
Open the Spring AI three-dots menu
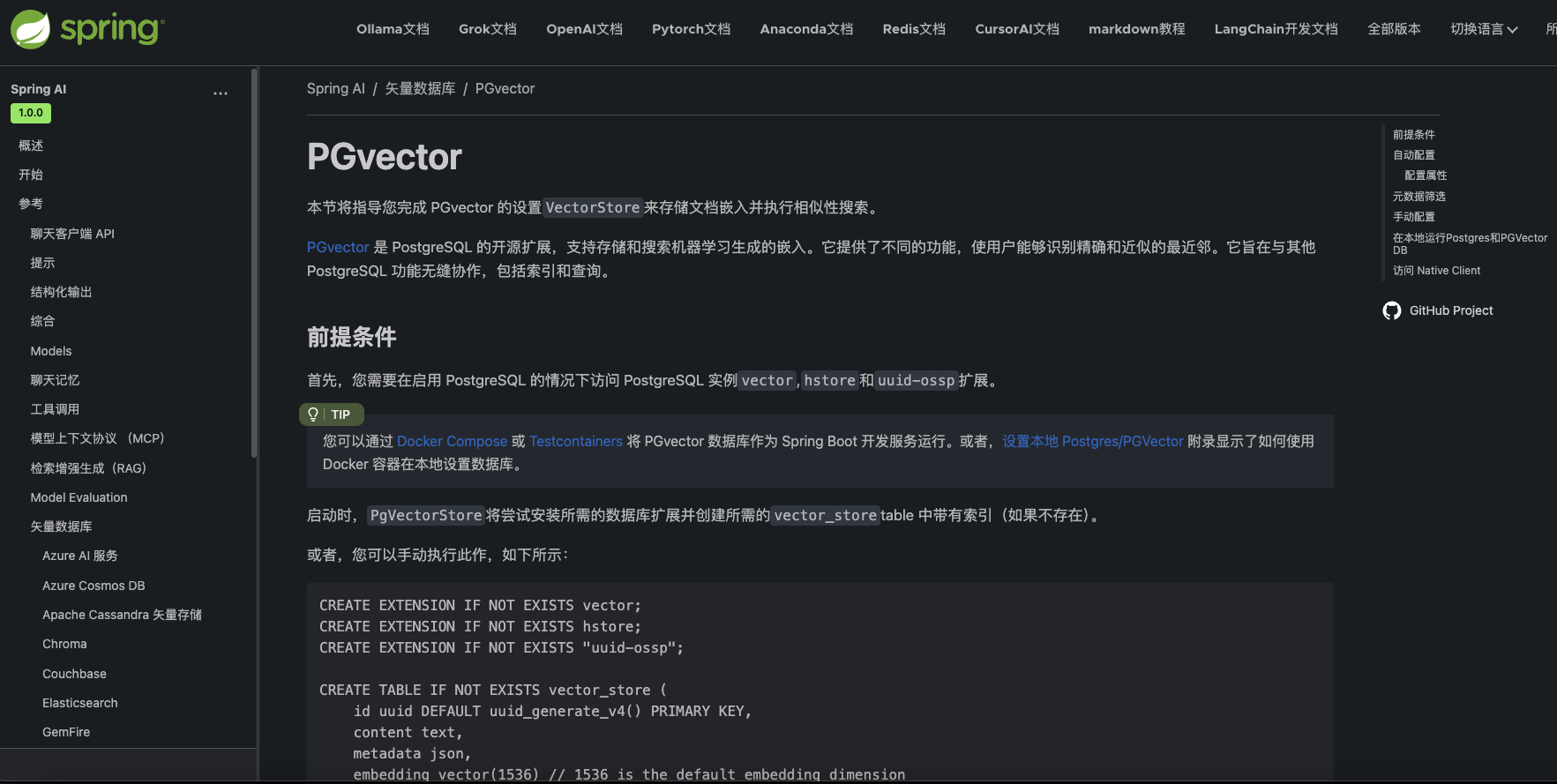221,93
